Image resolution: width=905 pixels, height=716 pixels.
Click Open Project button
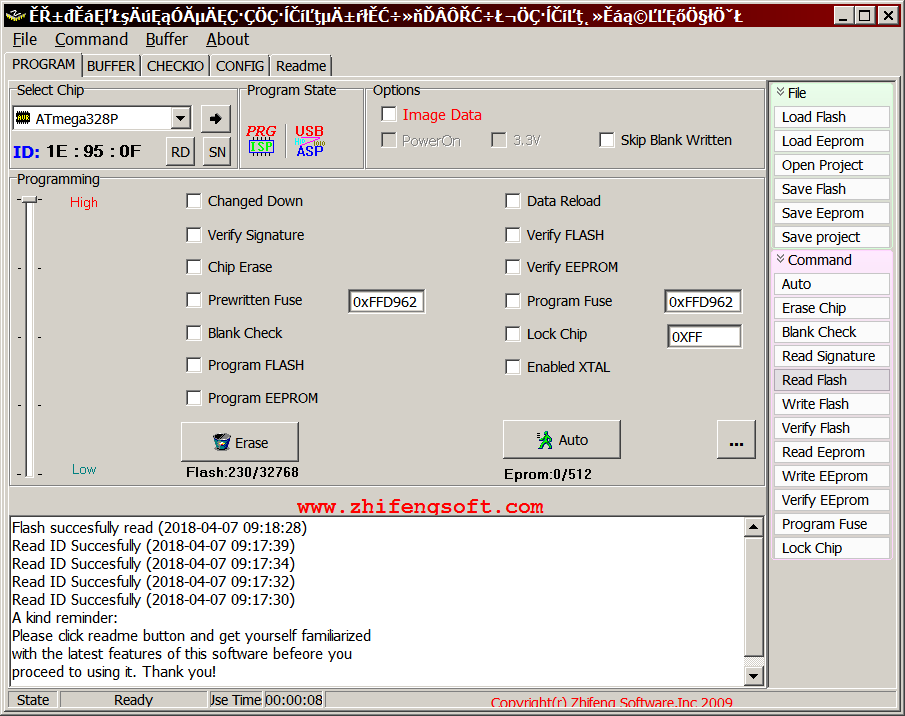[x=831, y=165]
